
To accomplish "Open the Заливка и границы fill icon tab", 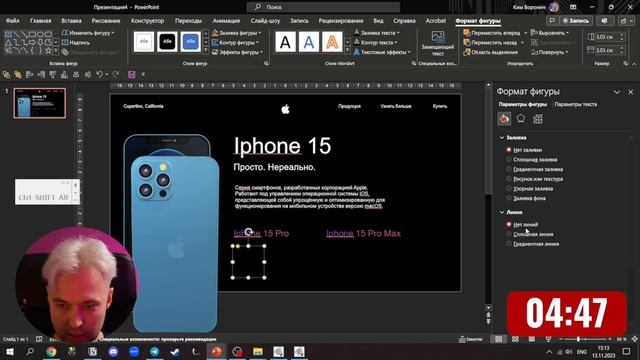I will coord(504,119).
